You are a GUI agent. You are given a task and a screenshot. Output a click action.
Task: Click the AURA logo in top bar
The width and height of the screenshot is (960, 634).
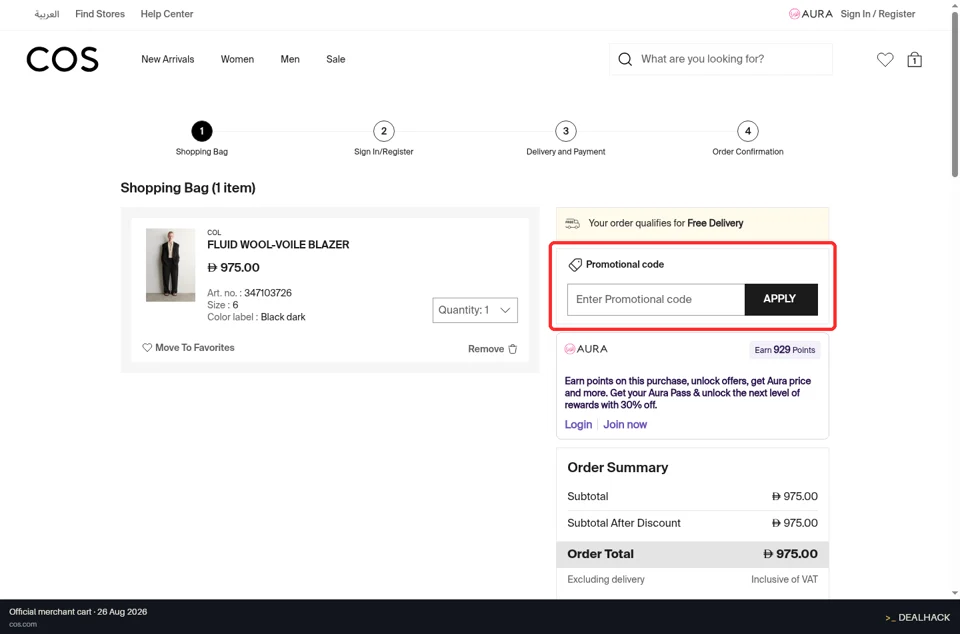pyautogui.click(x=811, y=14)
